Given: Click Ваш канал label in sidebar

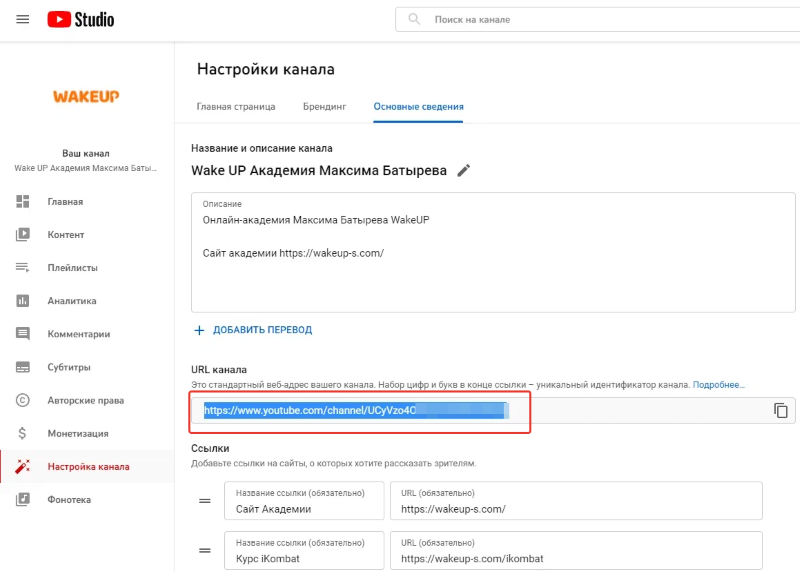Looking at the screenshot, I should tap(86, 153).
